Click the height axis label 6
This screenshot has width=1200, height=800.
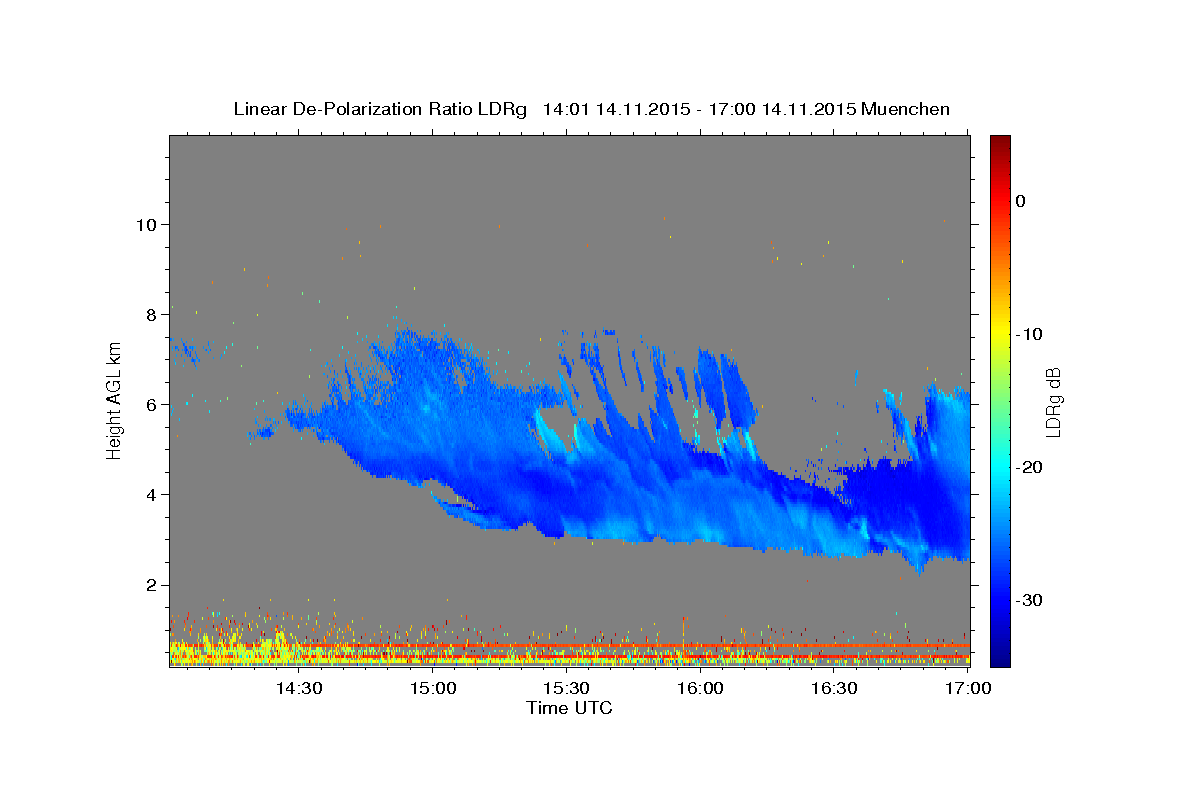coord(152,404)
